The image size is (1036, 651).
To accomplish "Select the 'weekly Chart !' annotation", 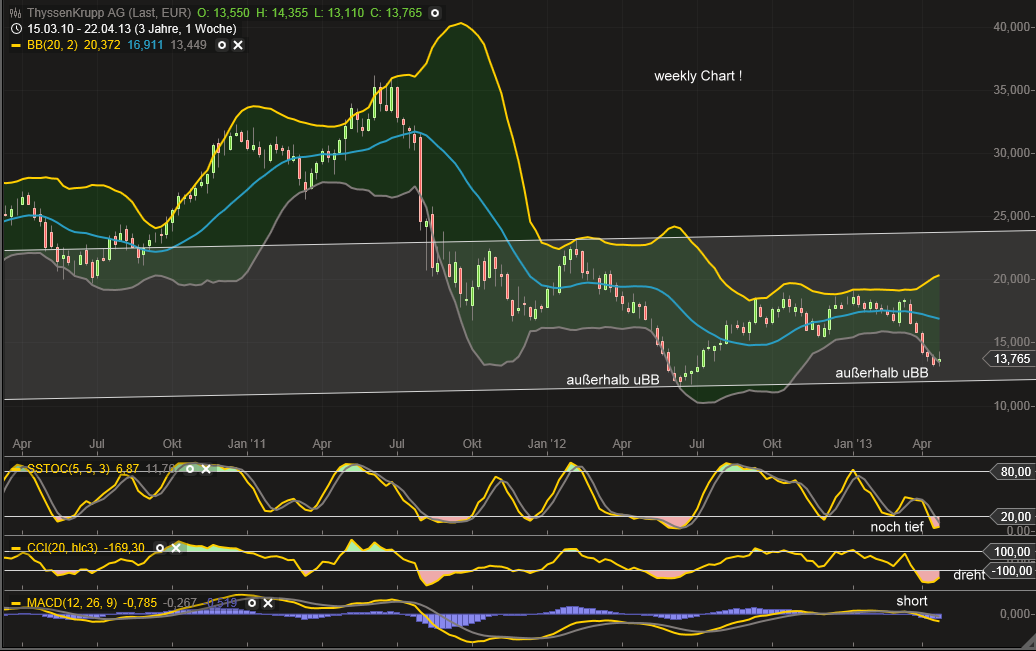I will point(698,76).
